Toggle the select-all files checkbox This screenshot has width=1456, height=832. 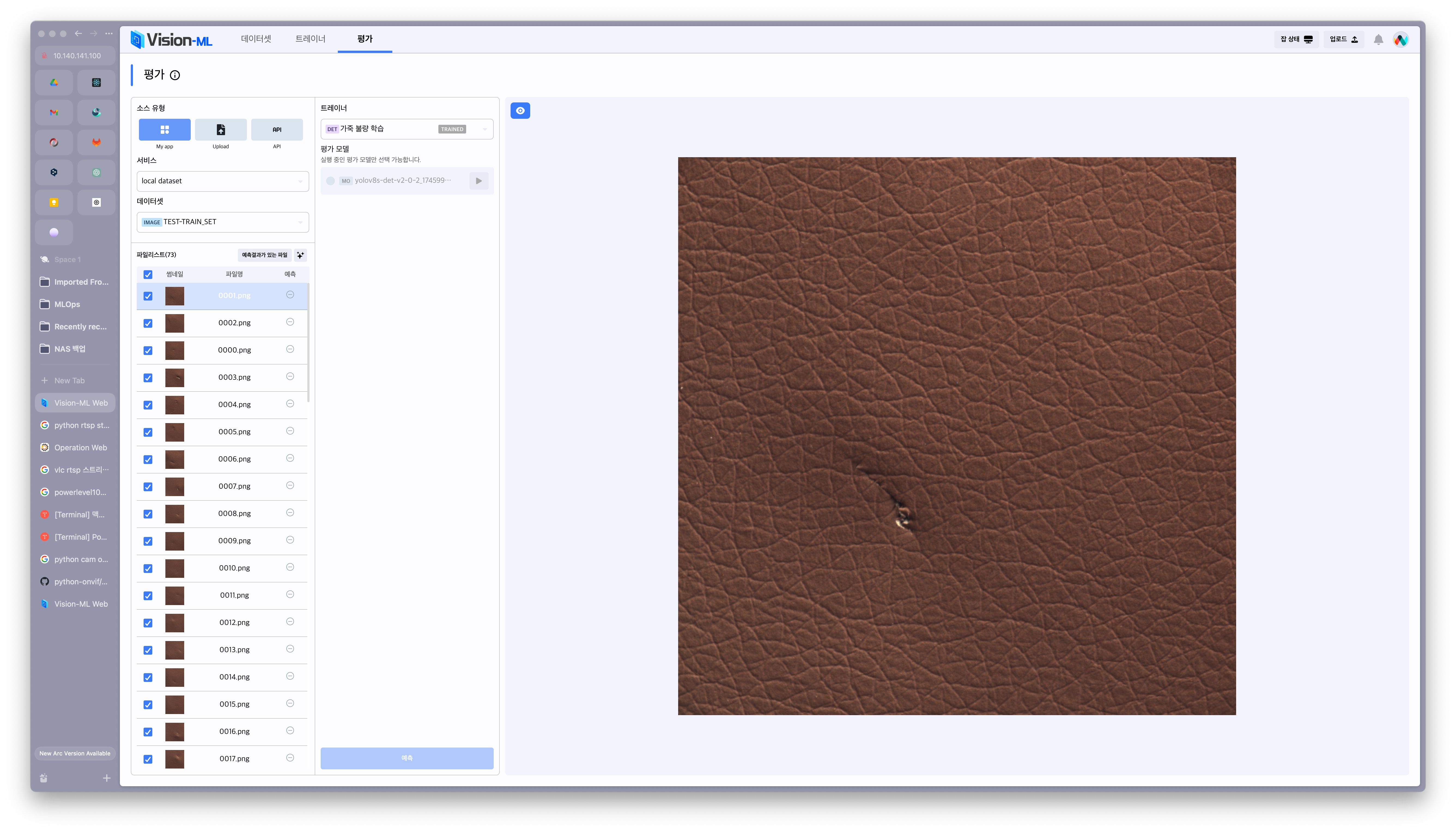pos(148,275)
